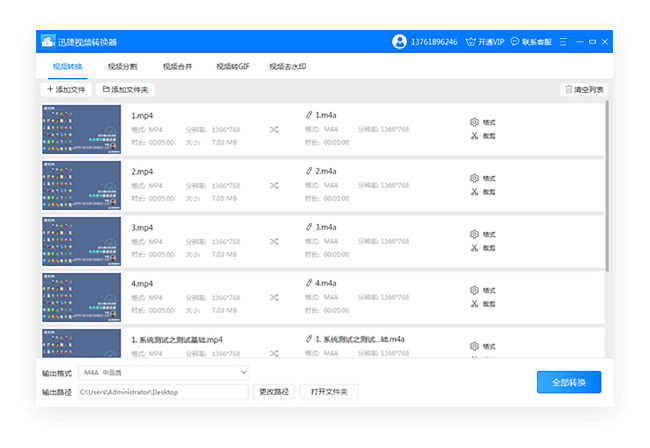Click the 更改路径 button
The height and width of the screenshot is (448, 650).
[x=274, y=392]
